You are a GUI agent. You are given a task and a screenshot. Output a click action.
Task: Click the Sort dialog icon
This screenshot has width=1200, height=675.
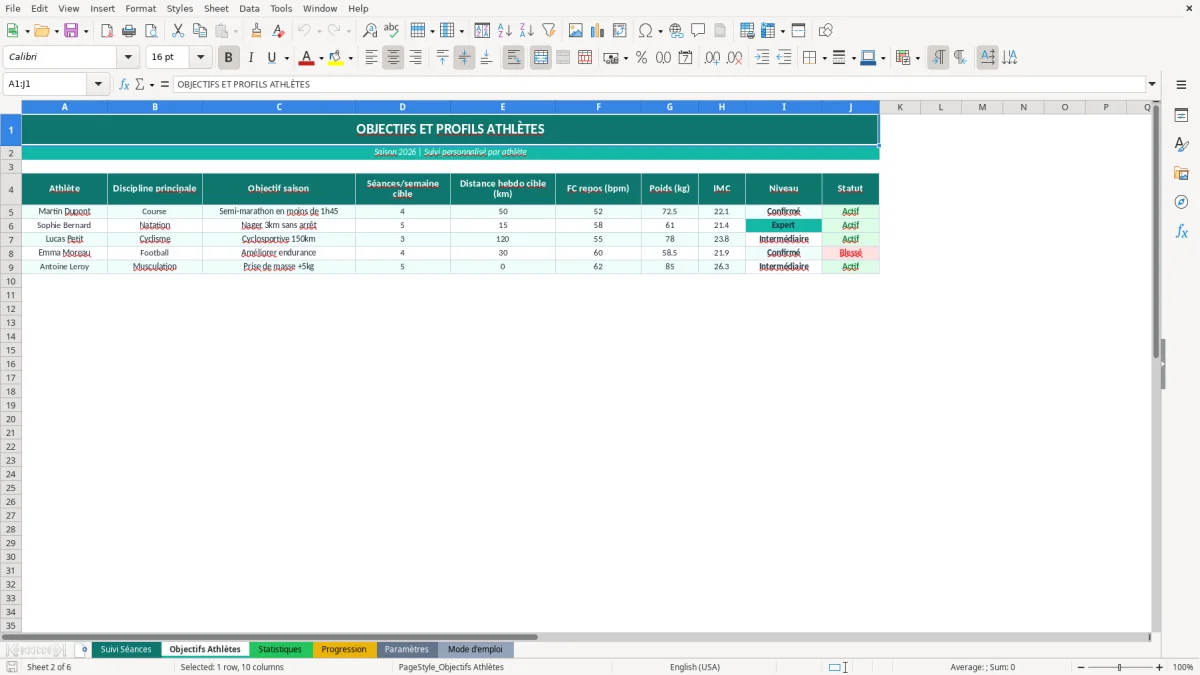pos(482,31)
